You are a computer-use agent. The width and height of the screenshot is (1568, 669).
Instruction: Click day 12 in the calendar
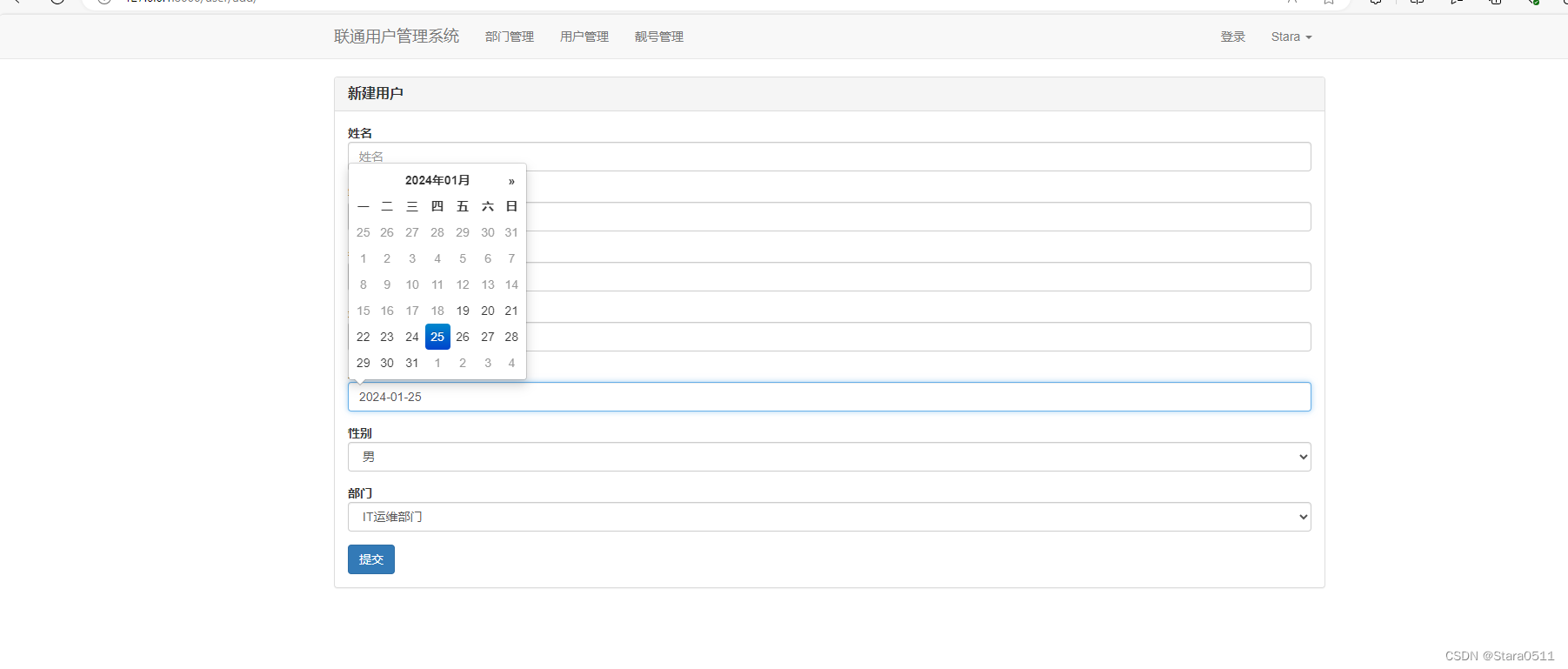click(463, 284)
